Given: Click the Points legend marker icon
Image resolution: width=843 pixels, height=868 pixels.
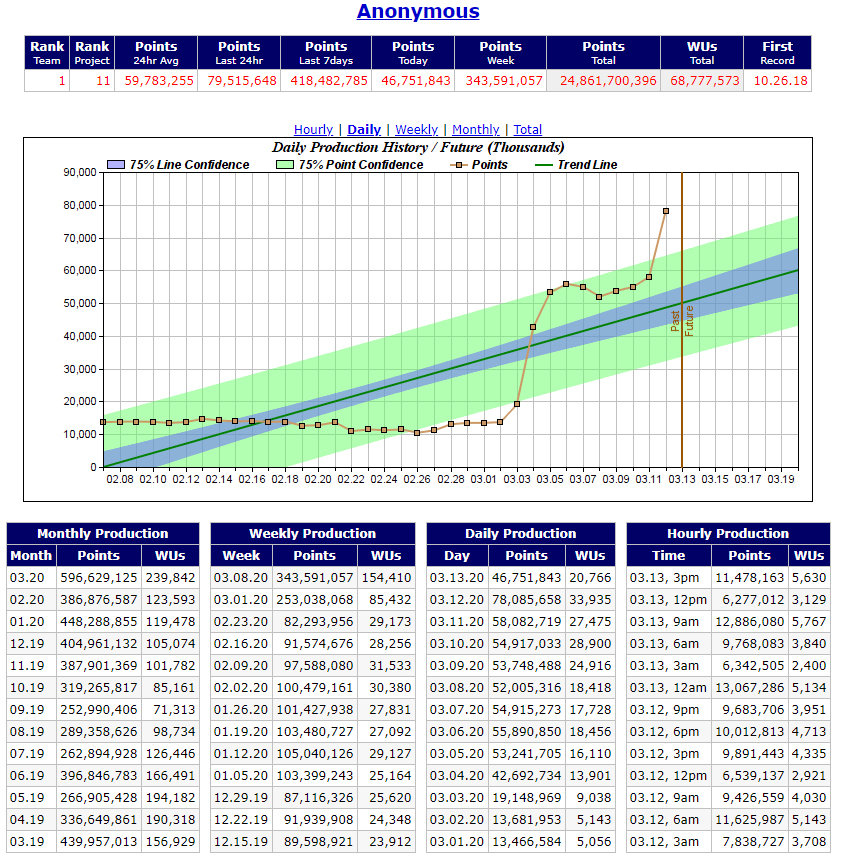Looking at the screenshot, I should [459, 165].
